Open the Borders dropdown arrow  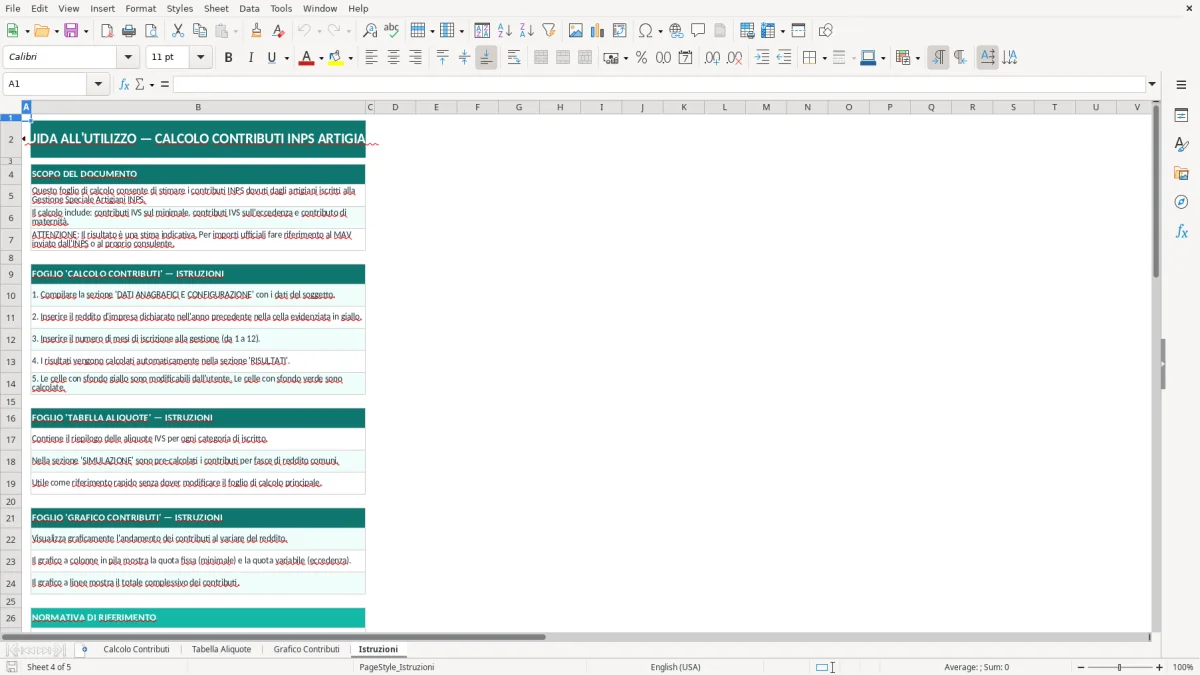tap(823, 58)
